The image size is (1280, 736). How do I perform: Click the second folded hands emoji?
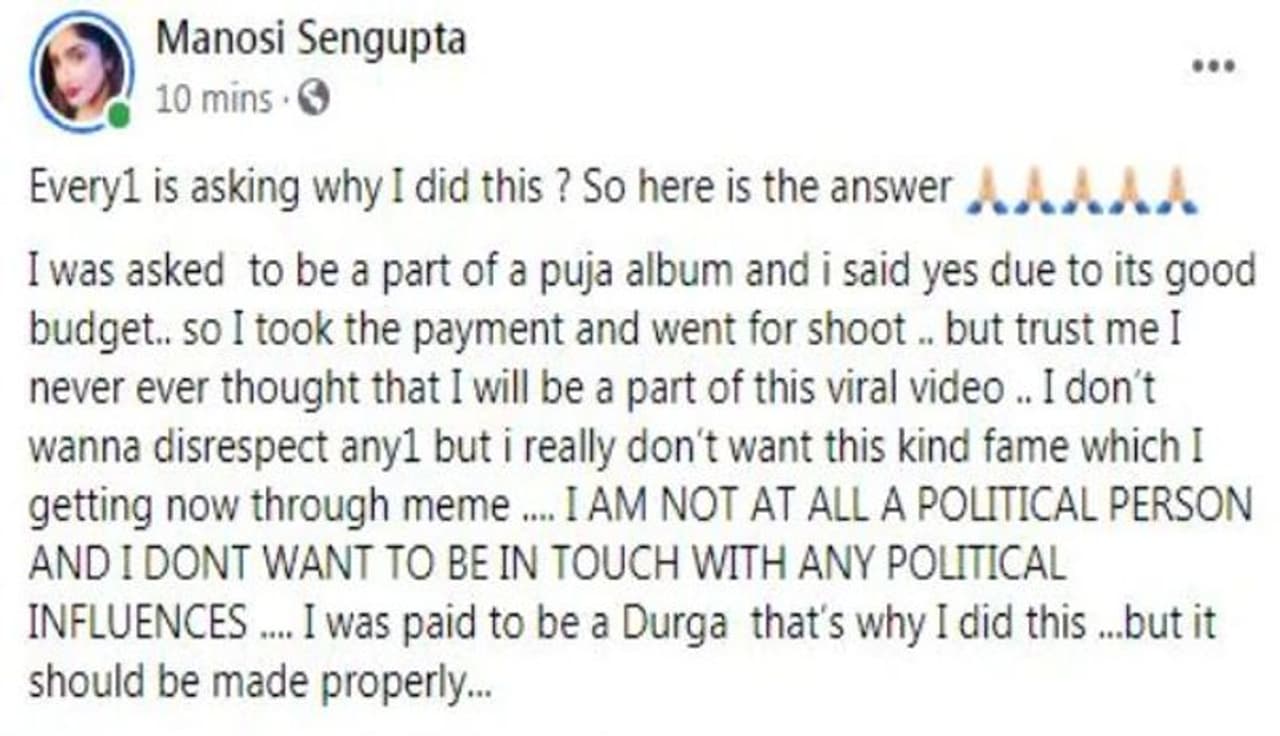coord(1035,189)
